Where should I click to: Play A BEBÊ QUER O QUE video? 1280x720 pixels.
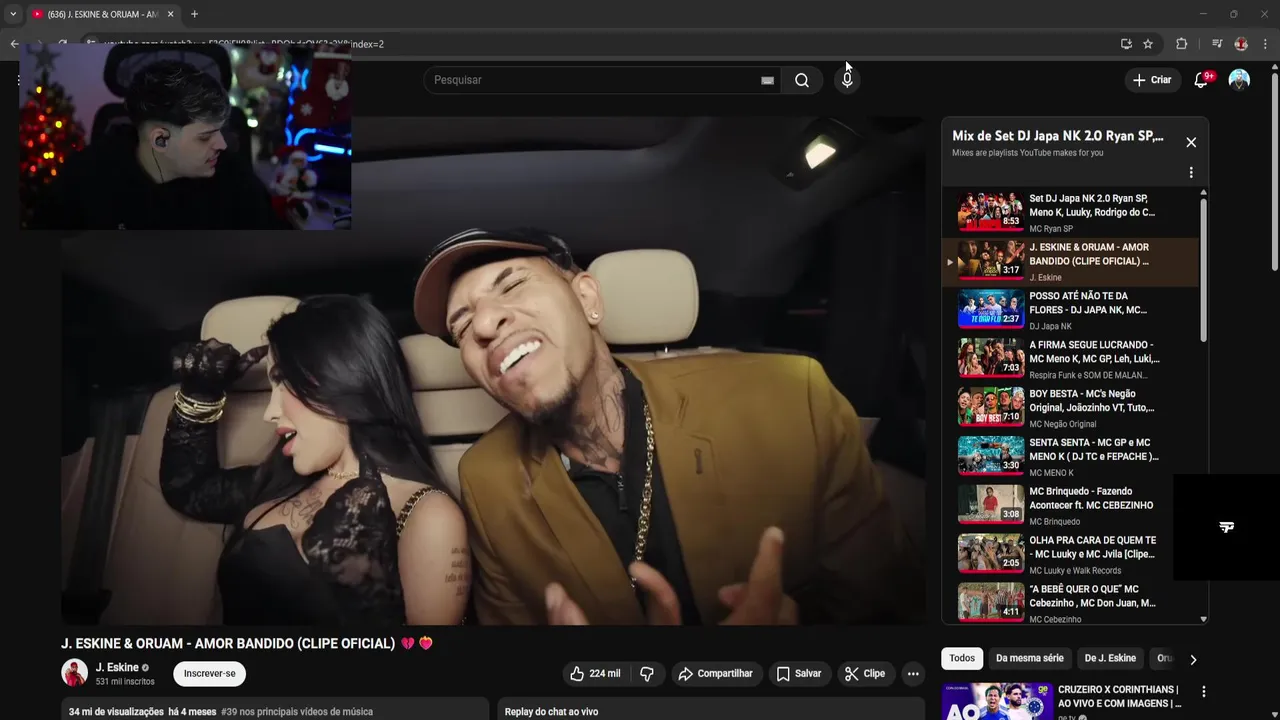(x=1070, y=603)
